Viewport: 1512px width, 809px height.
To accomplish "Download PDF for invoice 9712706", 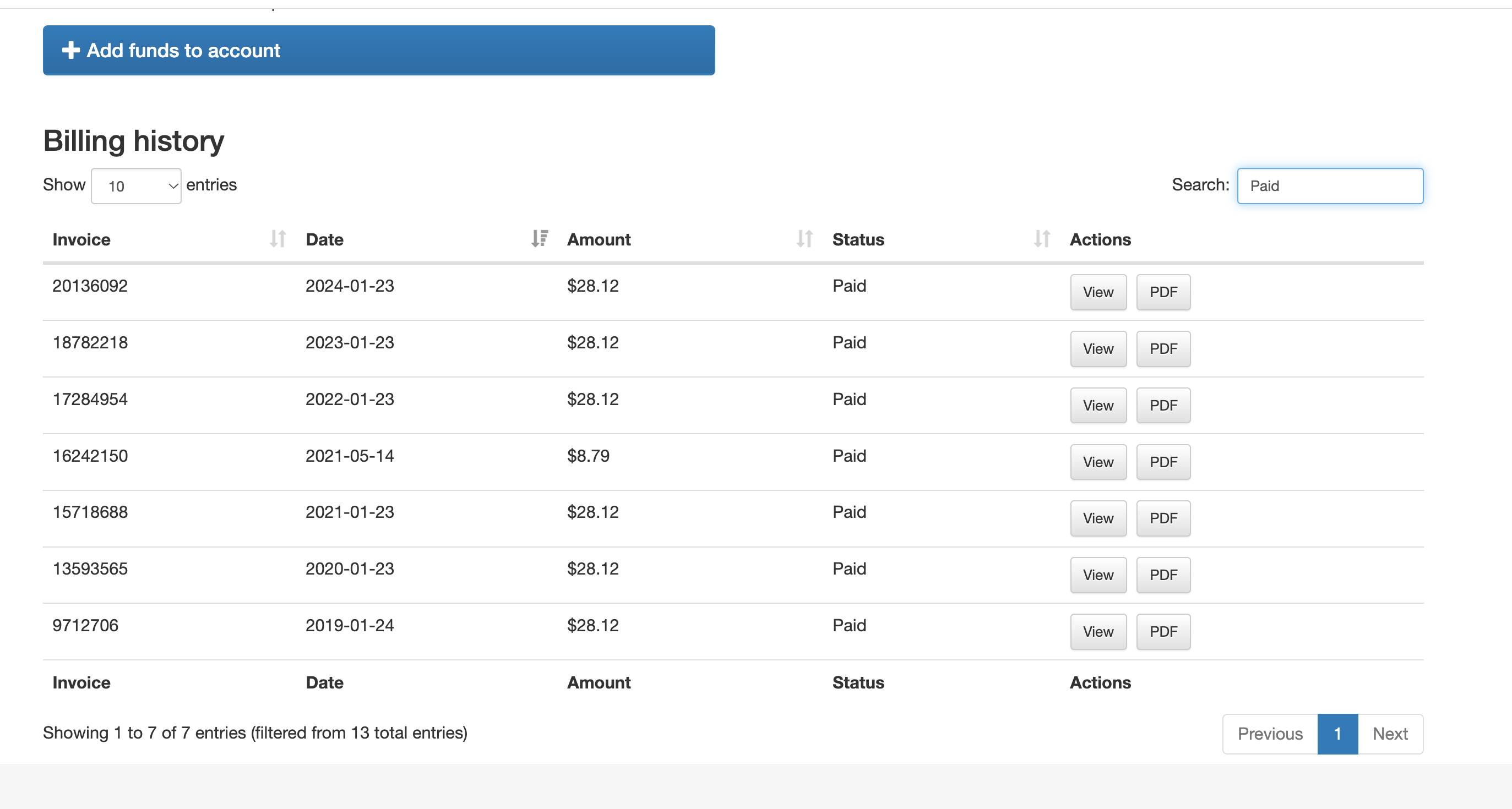I will pyautogui.click(x=1163, y=632).
